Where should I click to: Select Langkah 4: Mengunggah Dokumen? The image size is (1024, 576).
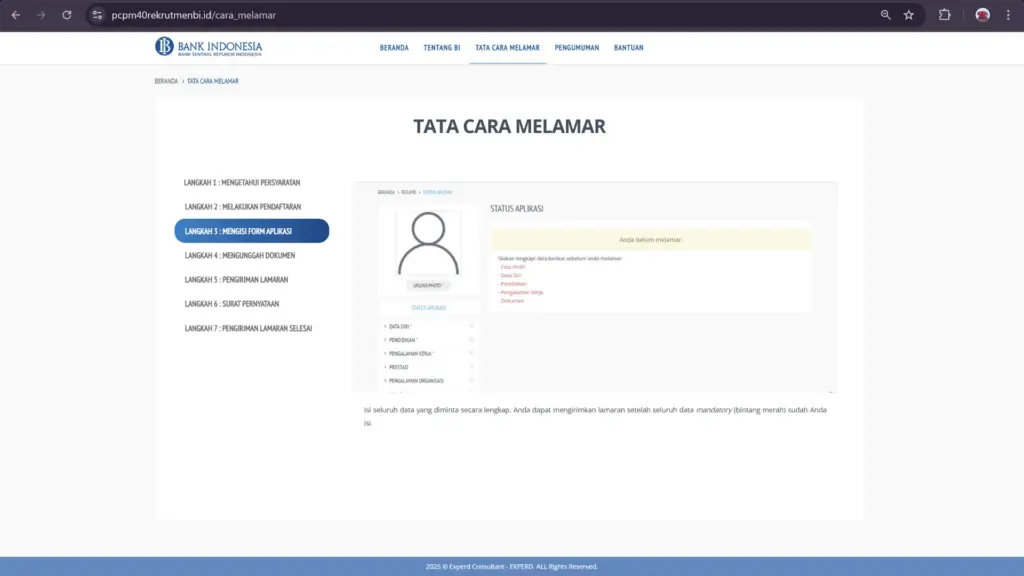coord(240,255)
